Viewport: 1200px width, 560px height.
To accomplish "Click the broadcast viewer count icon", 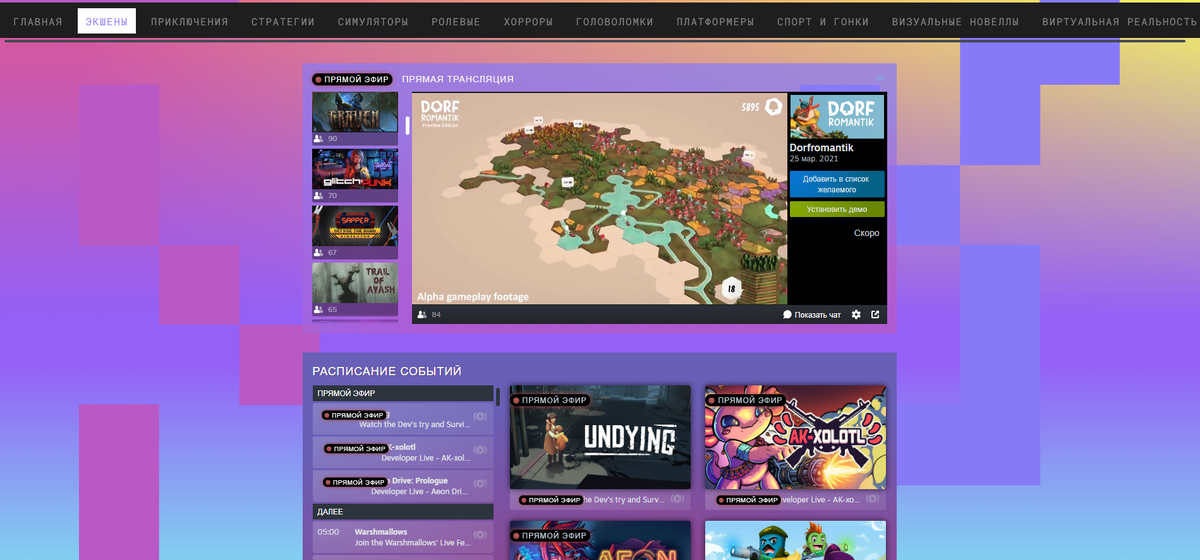I will [x=422, y=314].
